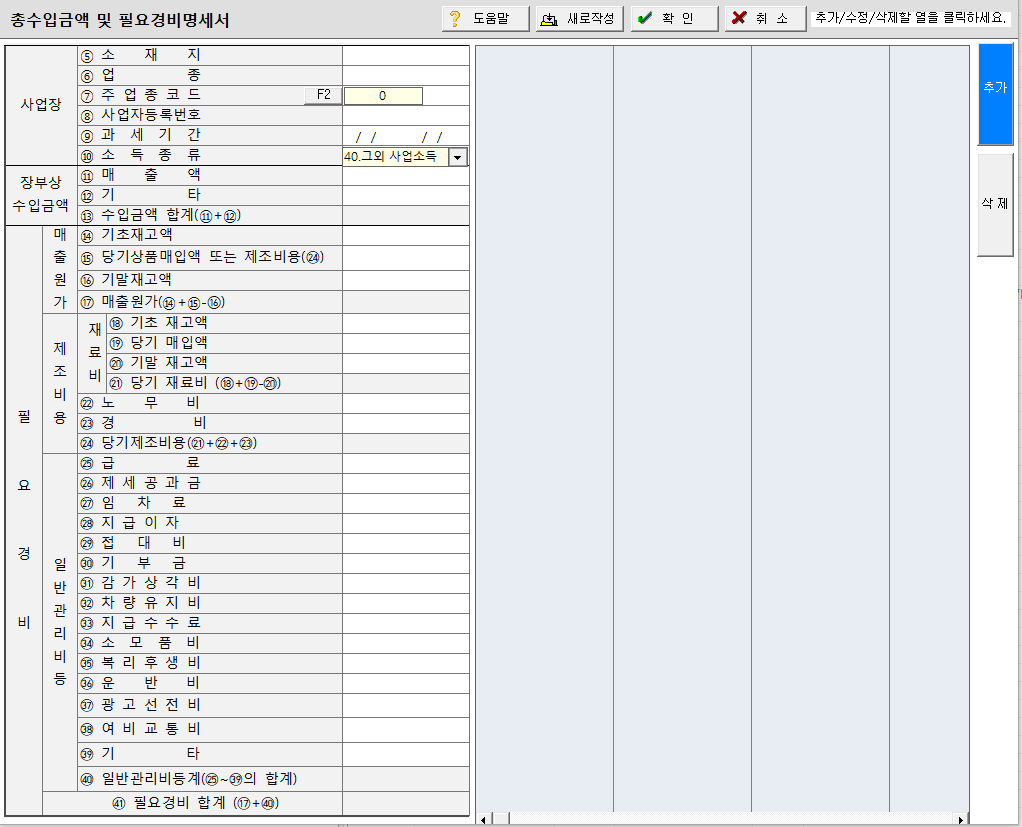Click the 사업자등록번호 input field
The height and width of the screenshot is (827, 1022).
click(x=405, y=115)
